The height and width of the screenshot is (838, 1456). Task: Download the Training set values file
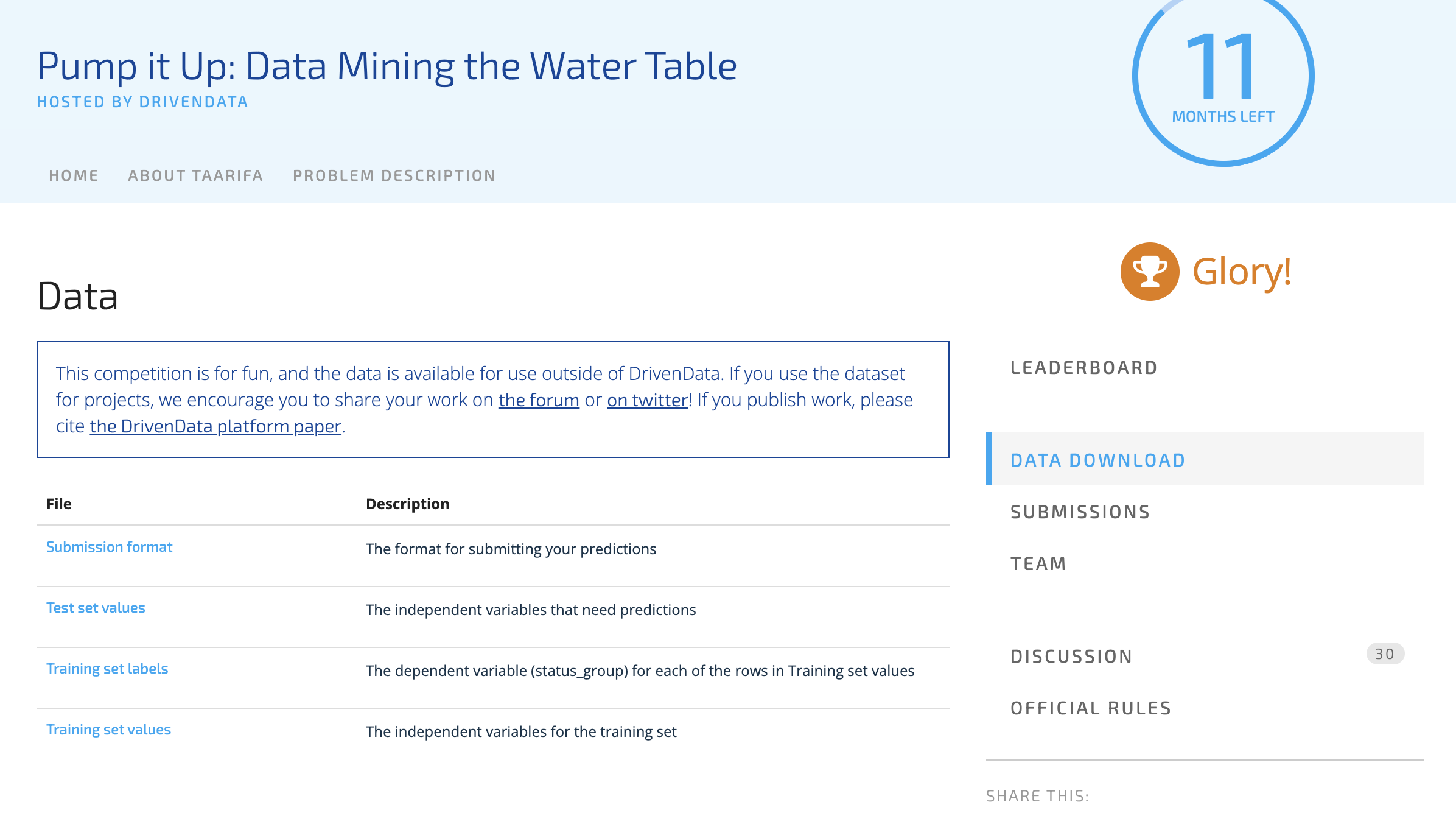pos(109,730)
